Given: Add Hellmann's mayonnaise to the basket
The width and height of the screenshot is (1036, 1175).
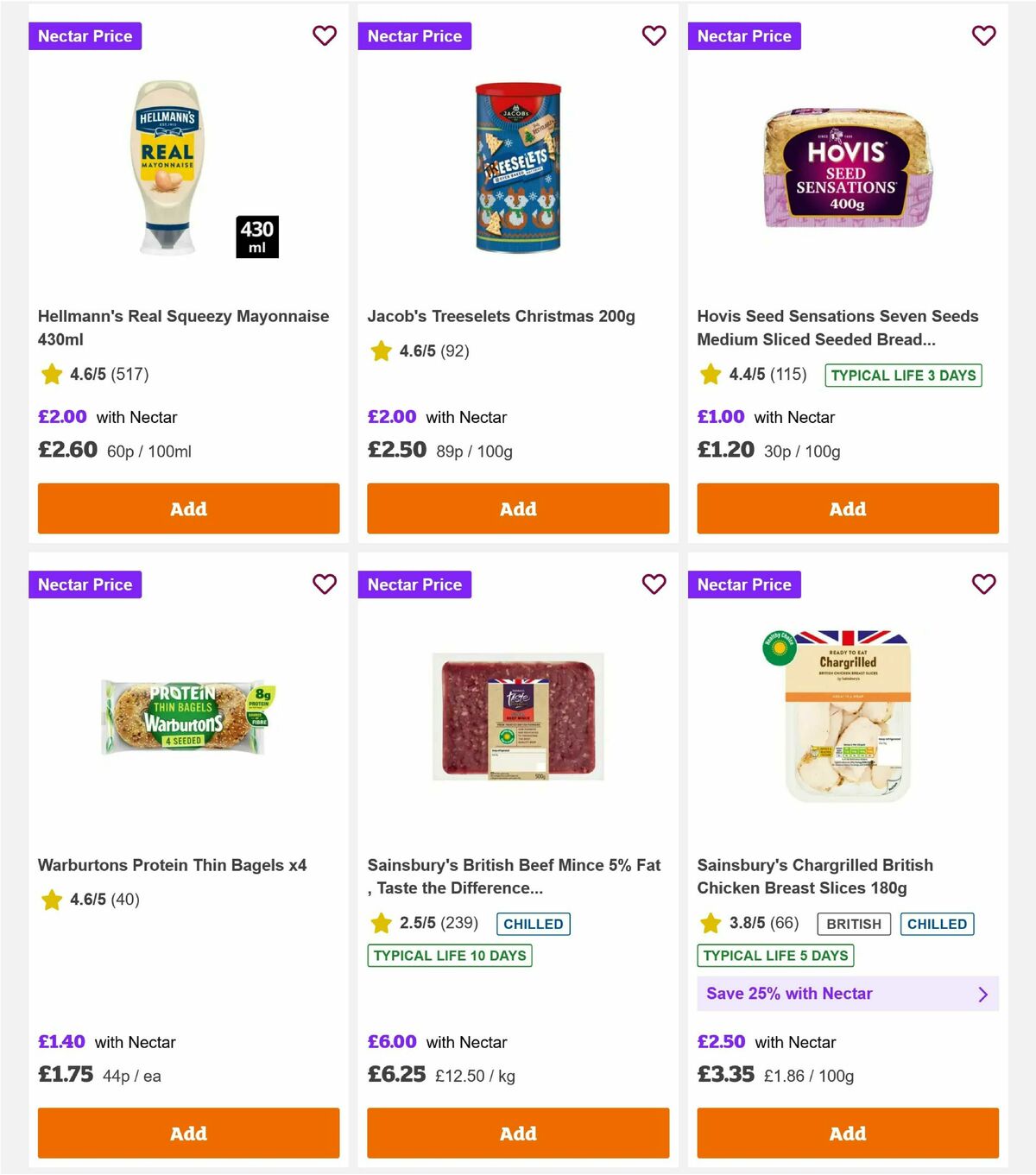Looking at the screenshot, I should pyautogui.click(x=188, y=509).
